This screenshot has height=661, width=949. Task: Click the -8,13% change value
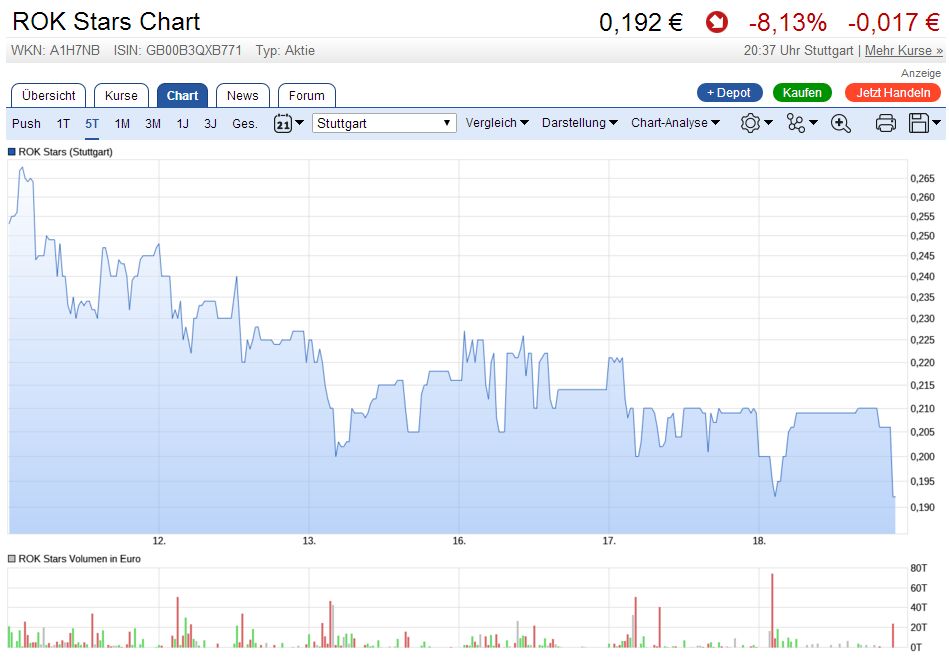click(788, 23)
